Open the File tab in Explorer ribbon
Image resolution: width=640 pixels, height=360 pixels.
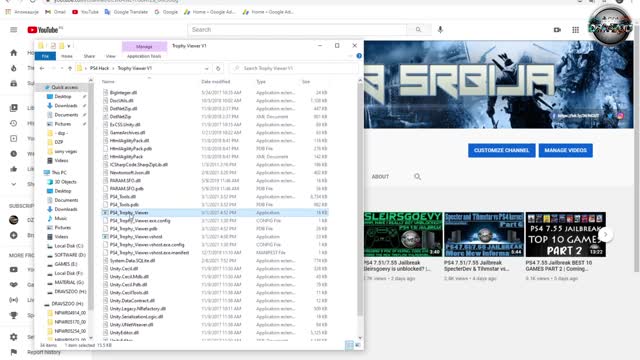(45, 56)
